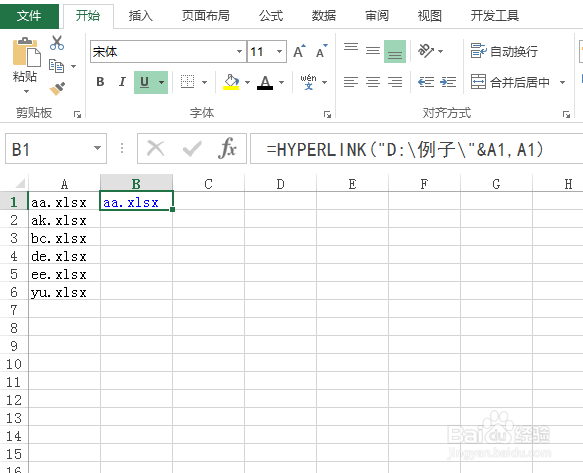The height and width of the screenshot is (473, 583).
Task: Click the Cut scissors icon
Action: [x=57, y=43]
